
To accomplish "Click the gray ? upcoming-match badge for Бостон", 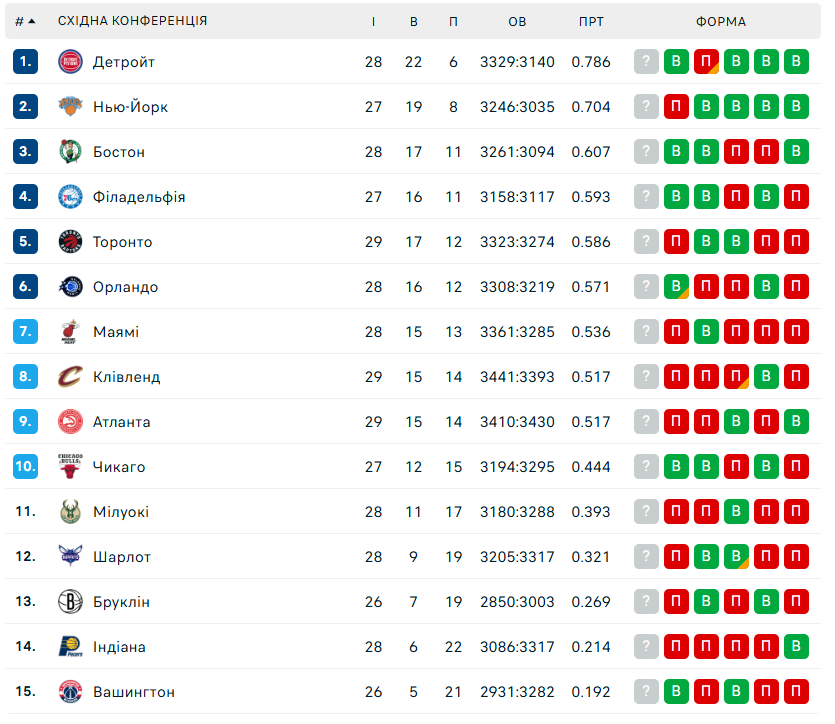I will pos(647,152).
